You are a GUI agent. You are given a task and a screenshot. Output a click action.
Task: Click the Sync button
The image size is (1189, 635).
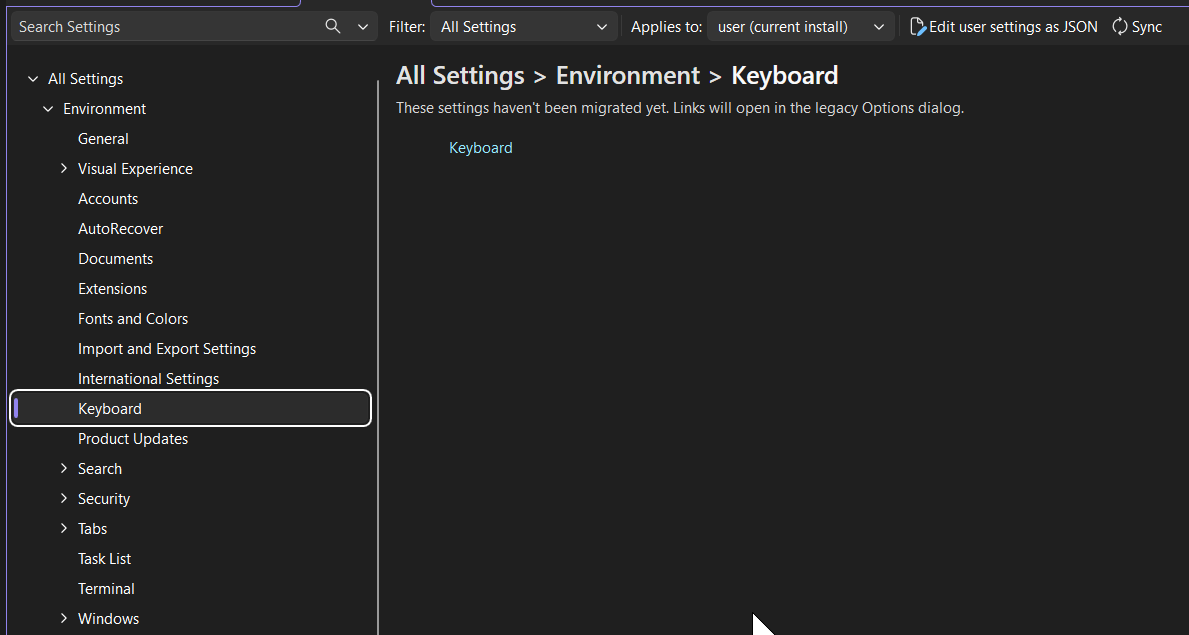1137,27
